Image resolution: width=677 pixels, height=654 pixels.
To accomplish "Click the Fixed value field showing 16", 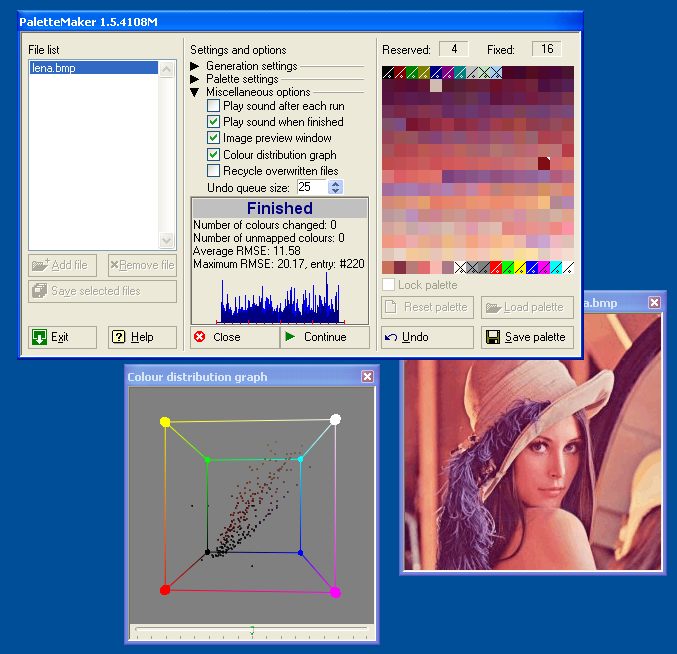I will click(x=547, y=49).
